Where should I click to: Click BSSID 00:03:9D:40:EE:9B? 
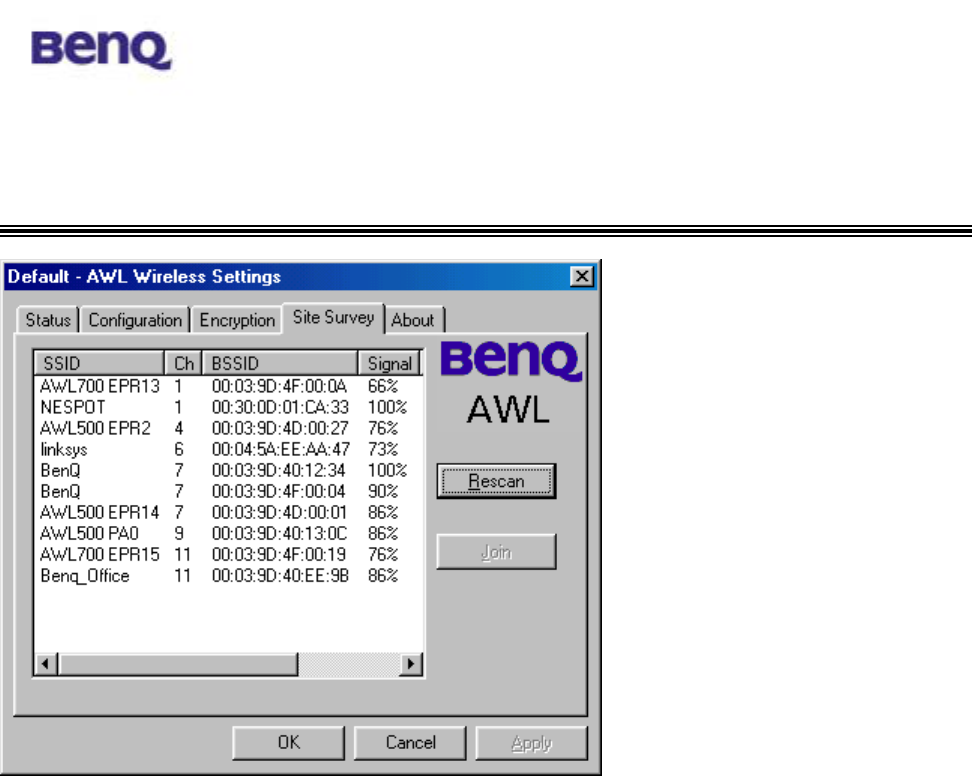[x=280, y=576]
